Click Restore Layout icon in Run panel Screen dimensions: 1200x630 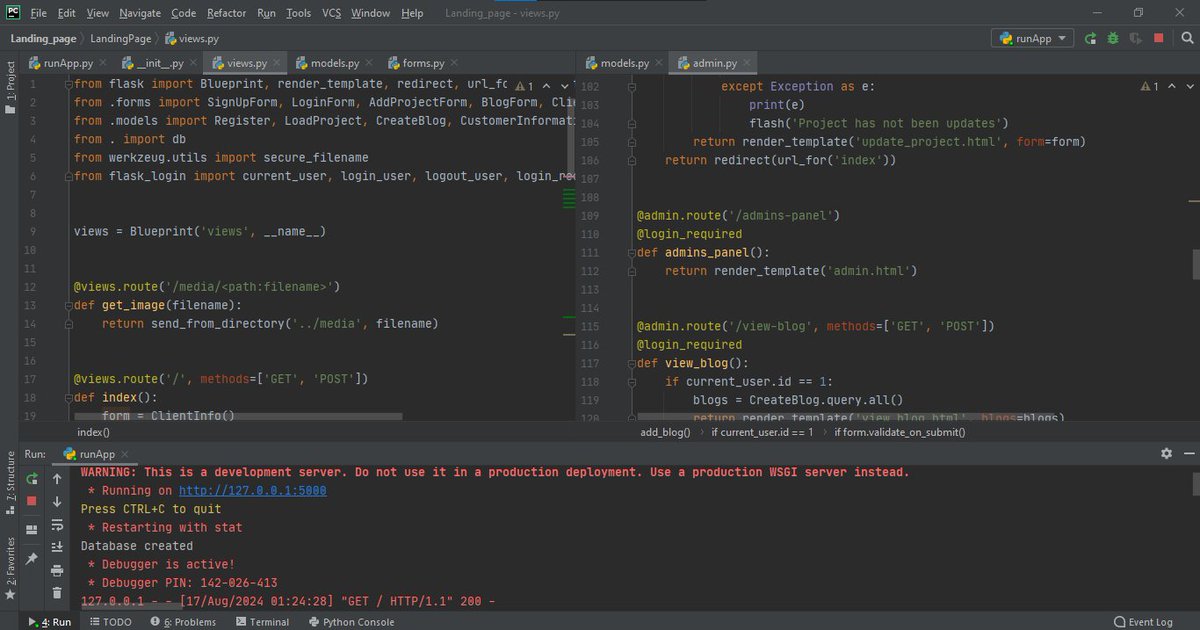pyautogui.click(x=32, y=528)
